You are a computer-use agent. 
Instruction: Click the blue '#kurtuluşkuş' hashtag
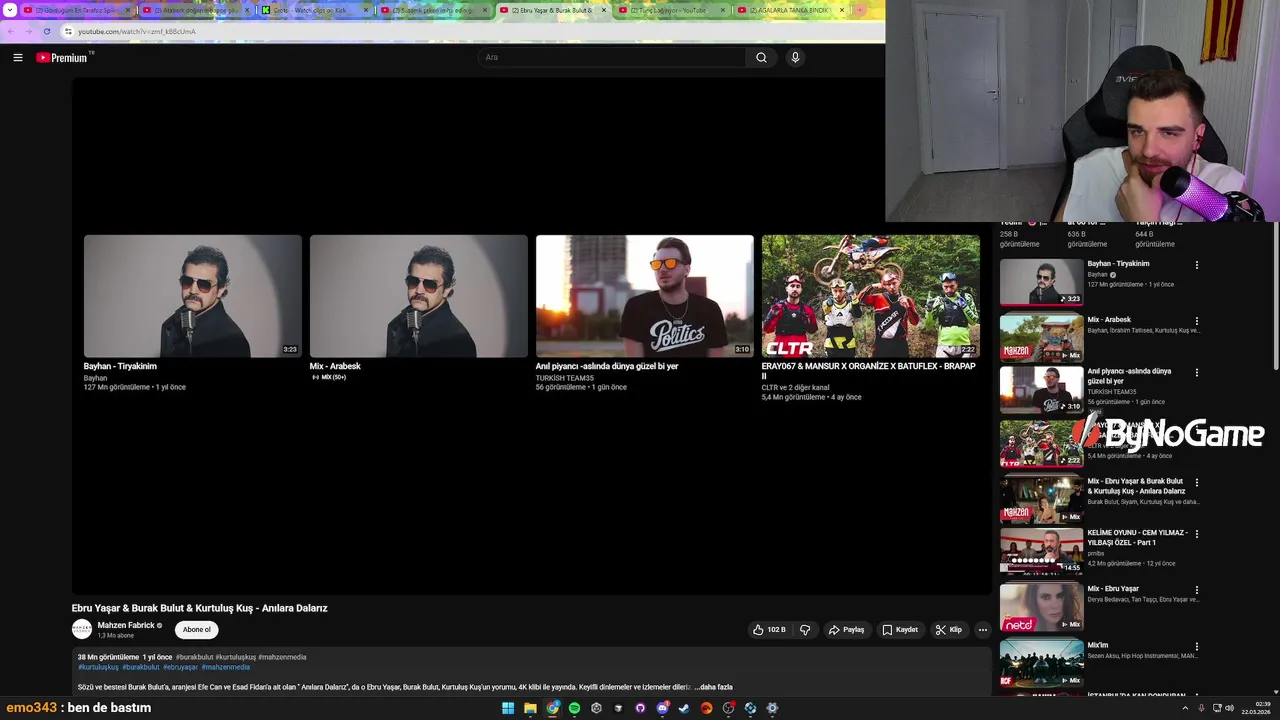click(x=98, y=667)
